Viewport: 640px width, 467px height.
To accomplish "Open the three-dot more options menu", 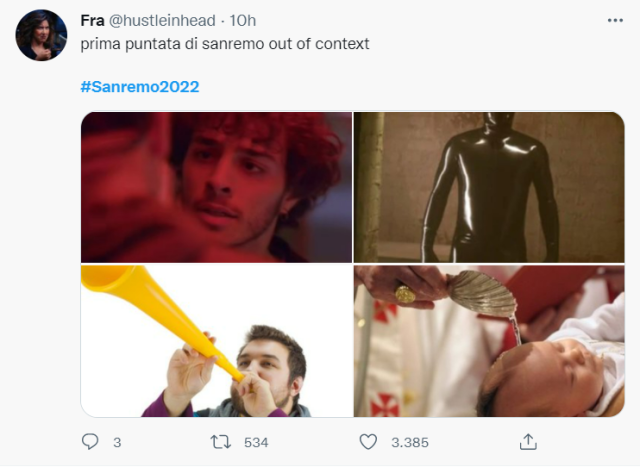I will point(615,20).
